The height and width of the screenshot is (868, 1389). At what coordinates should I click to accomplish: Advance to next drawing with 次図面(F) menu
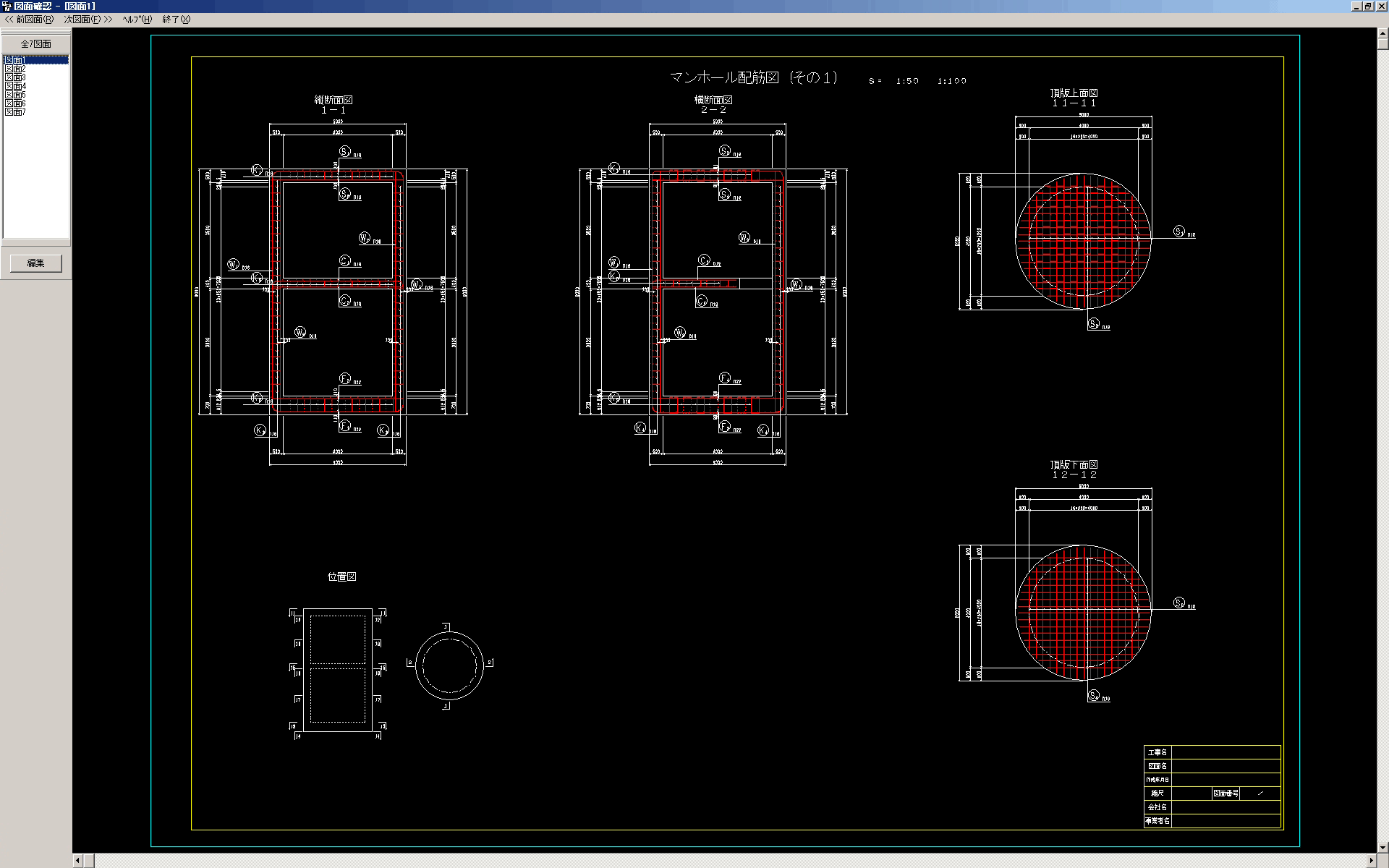point(88,20)
